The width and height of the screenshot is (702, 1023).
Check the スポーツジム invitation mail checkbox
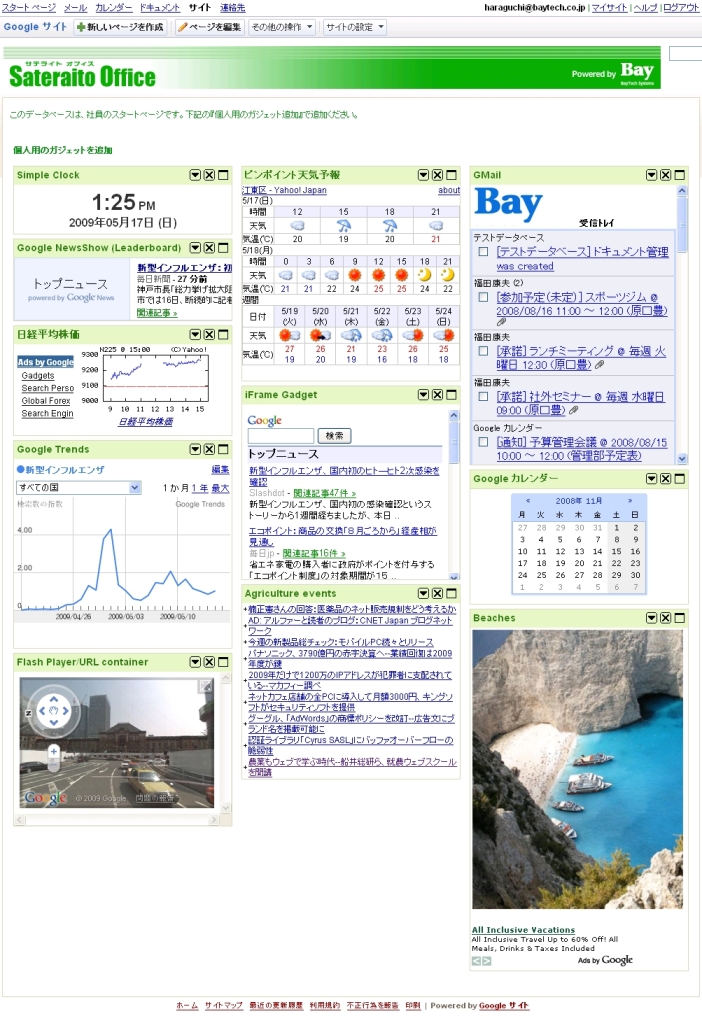click(483, 298)
